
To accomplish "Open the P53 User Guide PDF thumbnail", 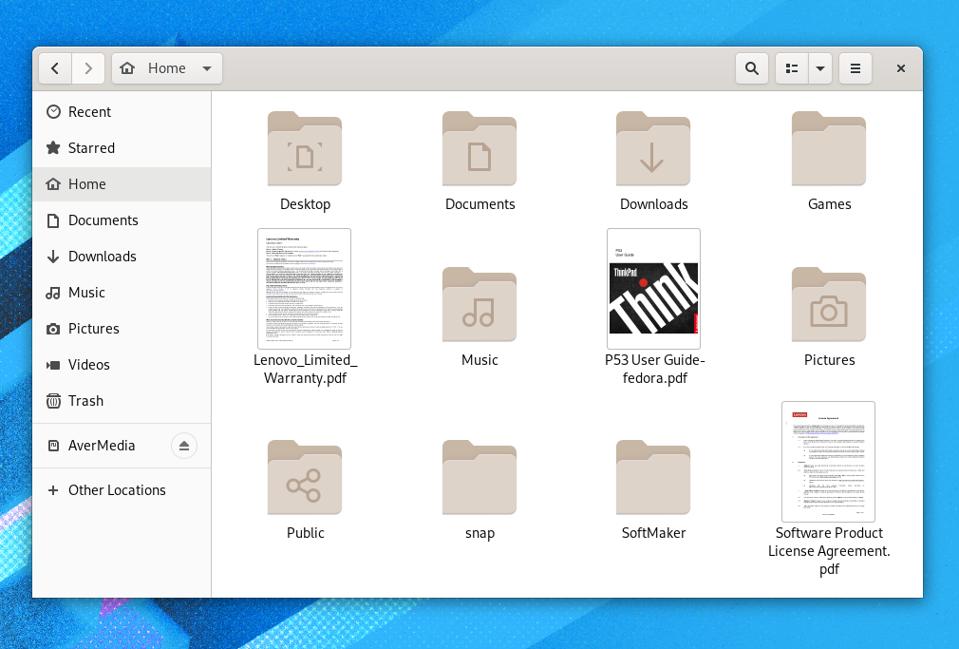I will (654, 288).
